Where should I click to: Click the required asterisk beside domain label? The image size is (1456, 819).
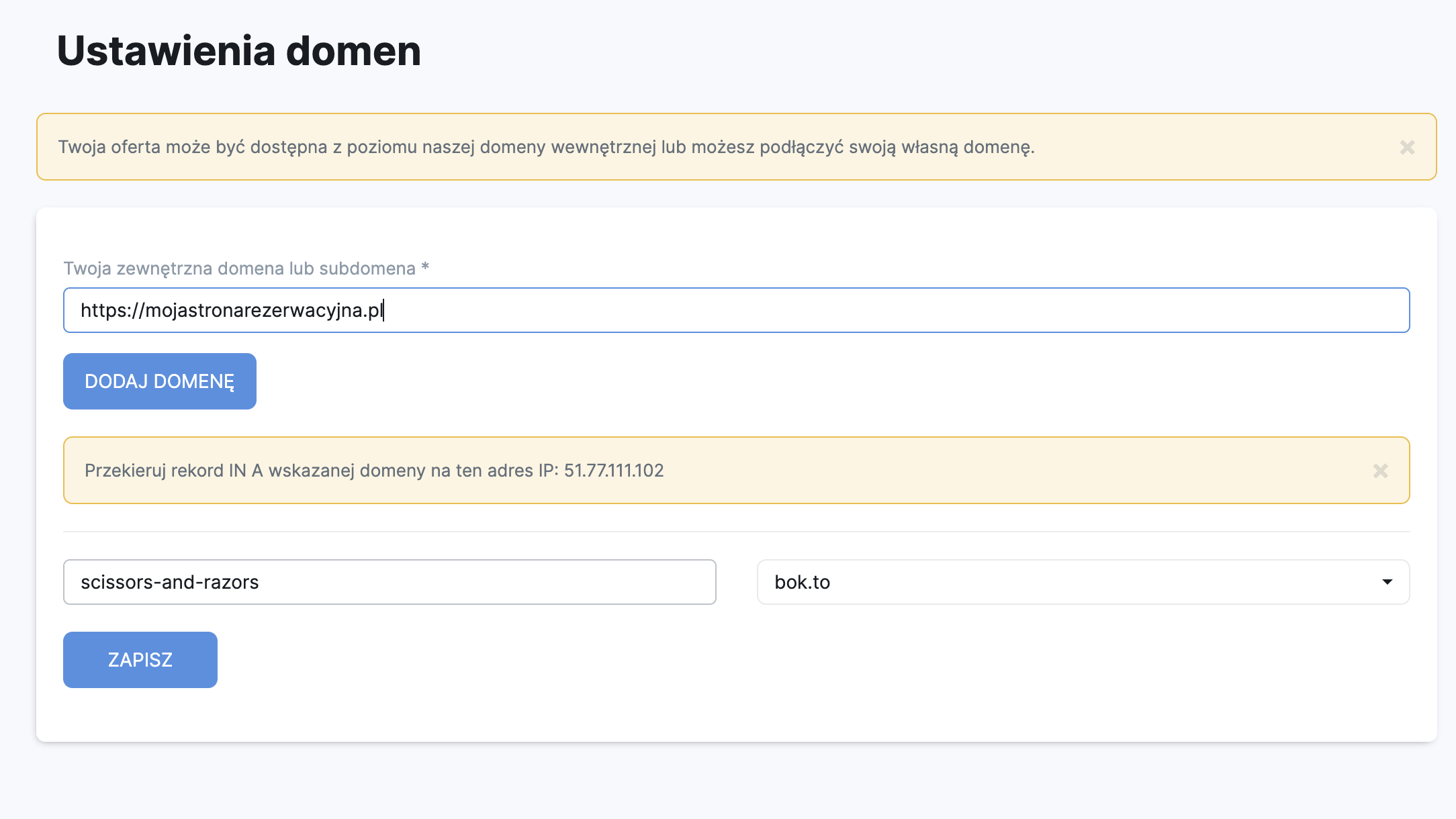pyautogui.click(x=425, y=267)
